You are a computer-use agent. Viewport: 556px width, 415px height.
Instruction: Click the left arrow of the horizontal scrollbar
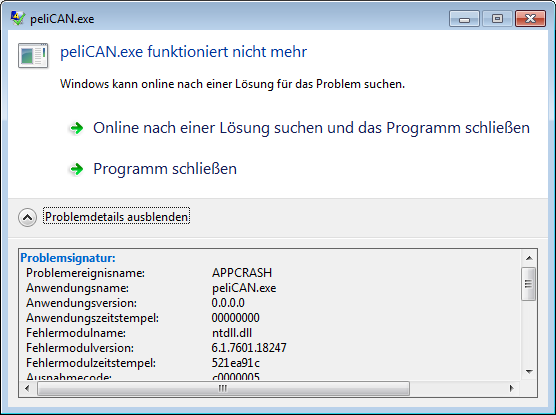click(x=28, y=388)
